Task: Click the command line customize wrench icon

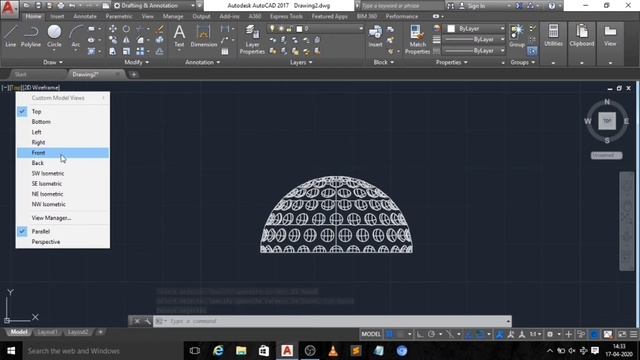Action: [147, 321]
